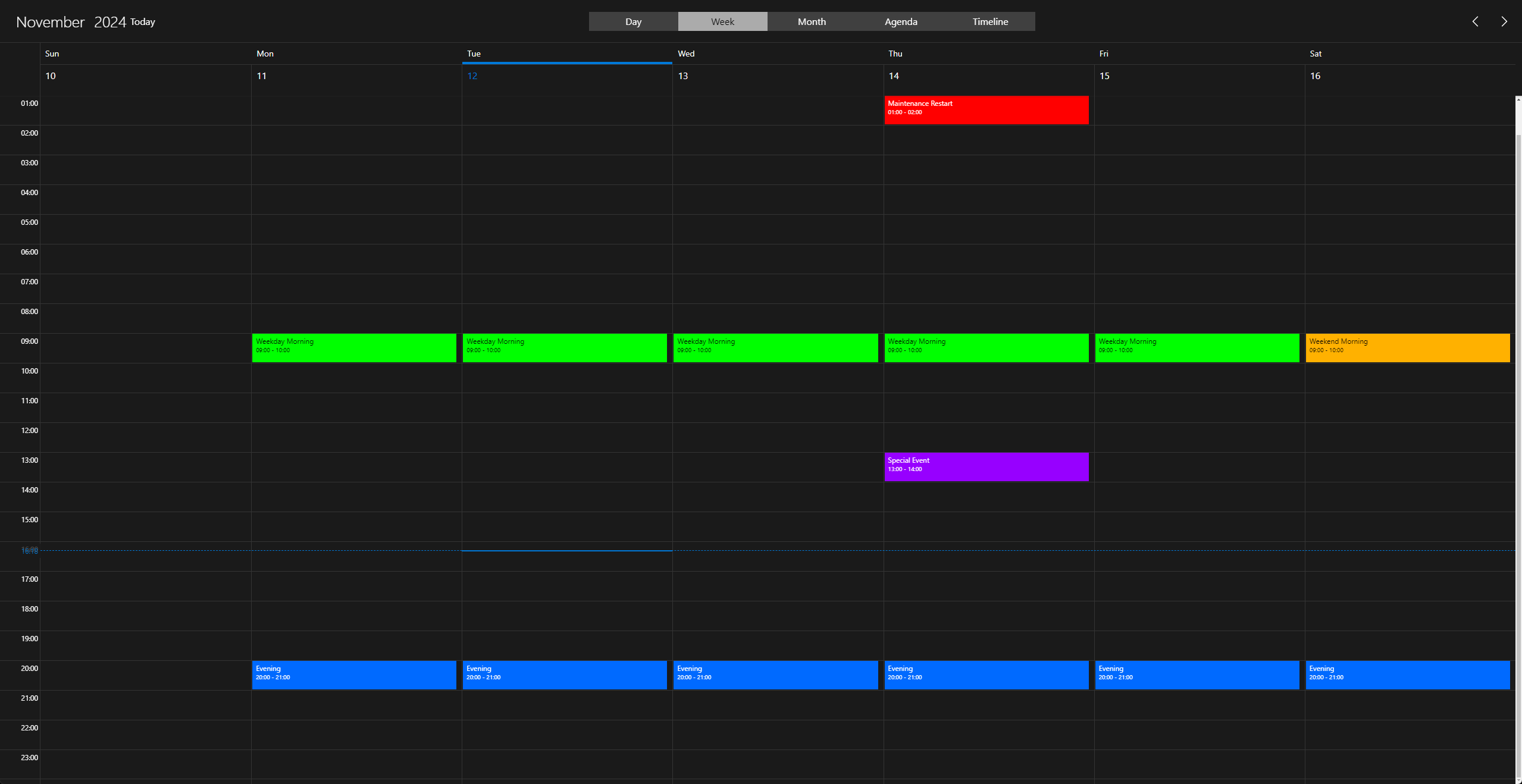Switch to Agenda view
The height and width of the screenshot is (784, 1522).
point(901,21)
